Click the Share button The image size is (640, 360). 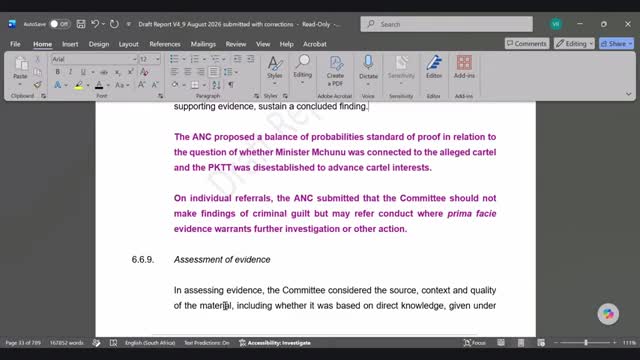tap(617, 43)
